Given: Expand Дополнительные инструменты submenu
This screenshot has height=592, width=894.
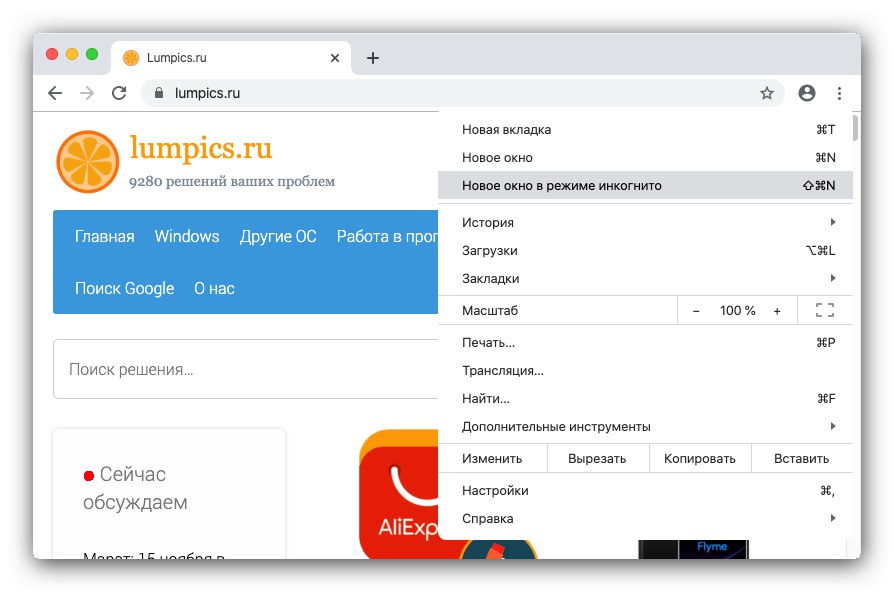Looking at the screenshot, I should tap(834, 426).
